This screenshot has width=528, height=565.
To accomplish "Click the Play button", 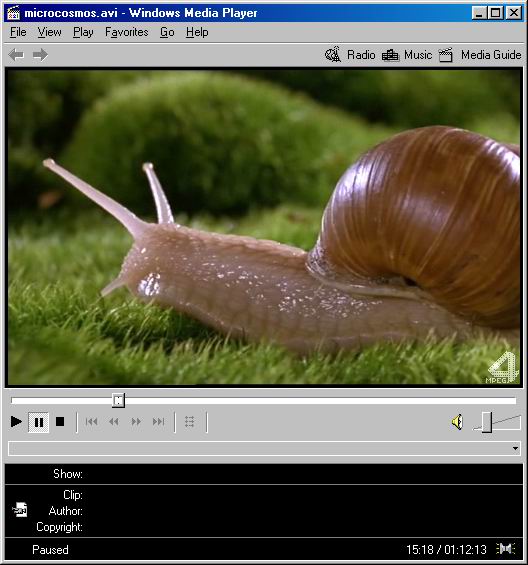I will pos(16,421).
